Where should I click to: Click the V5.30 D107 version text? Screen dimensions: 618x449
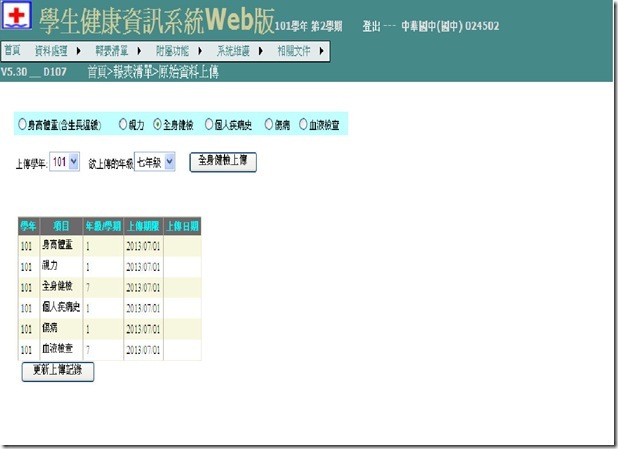(x=34, y=72)
